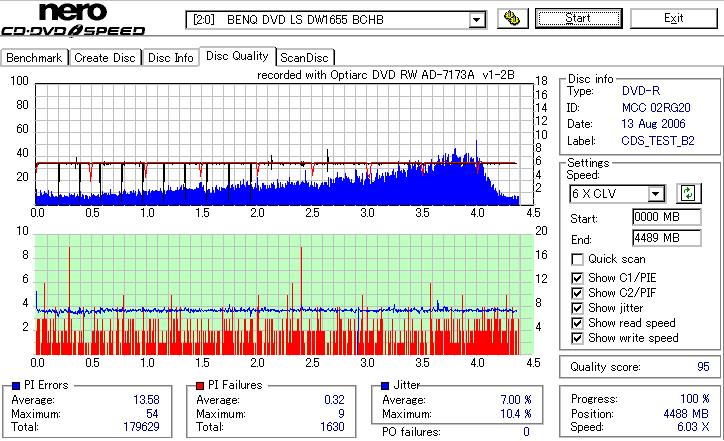724x441 pixels.
Task: Expand the 6 X CLV speed dropdown arrow
Action: (x=655, y=193)
